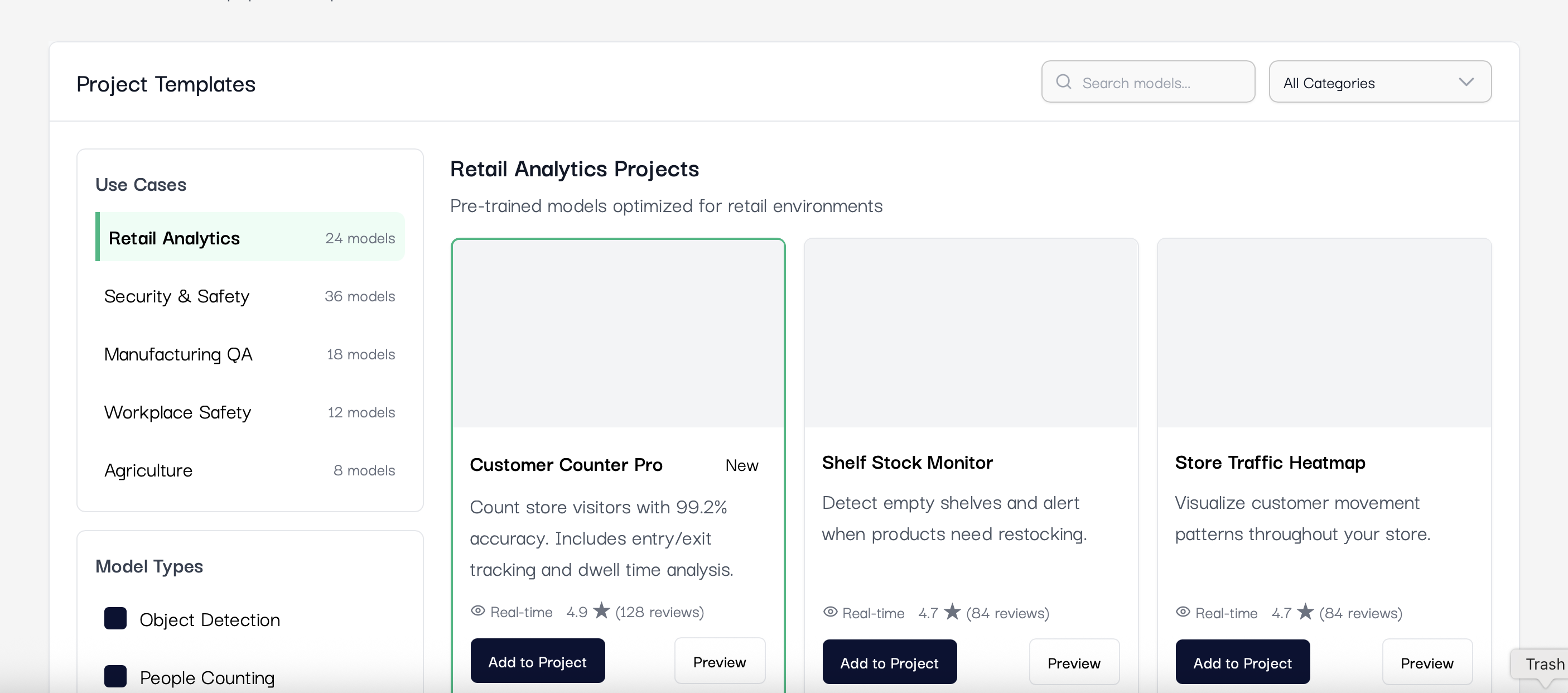Click the New badge on Customer Counter Pro
The image size is (1568, 693).
coord(741,465)
